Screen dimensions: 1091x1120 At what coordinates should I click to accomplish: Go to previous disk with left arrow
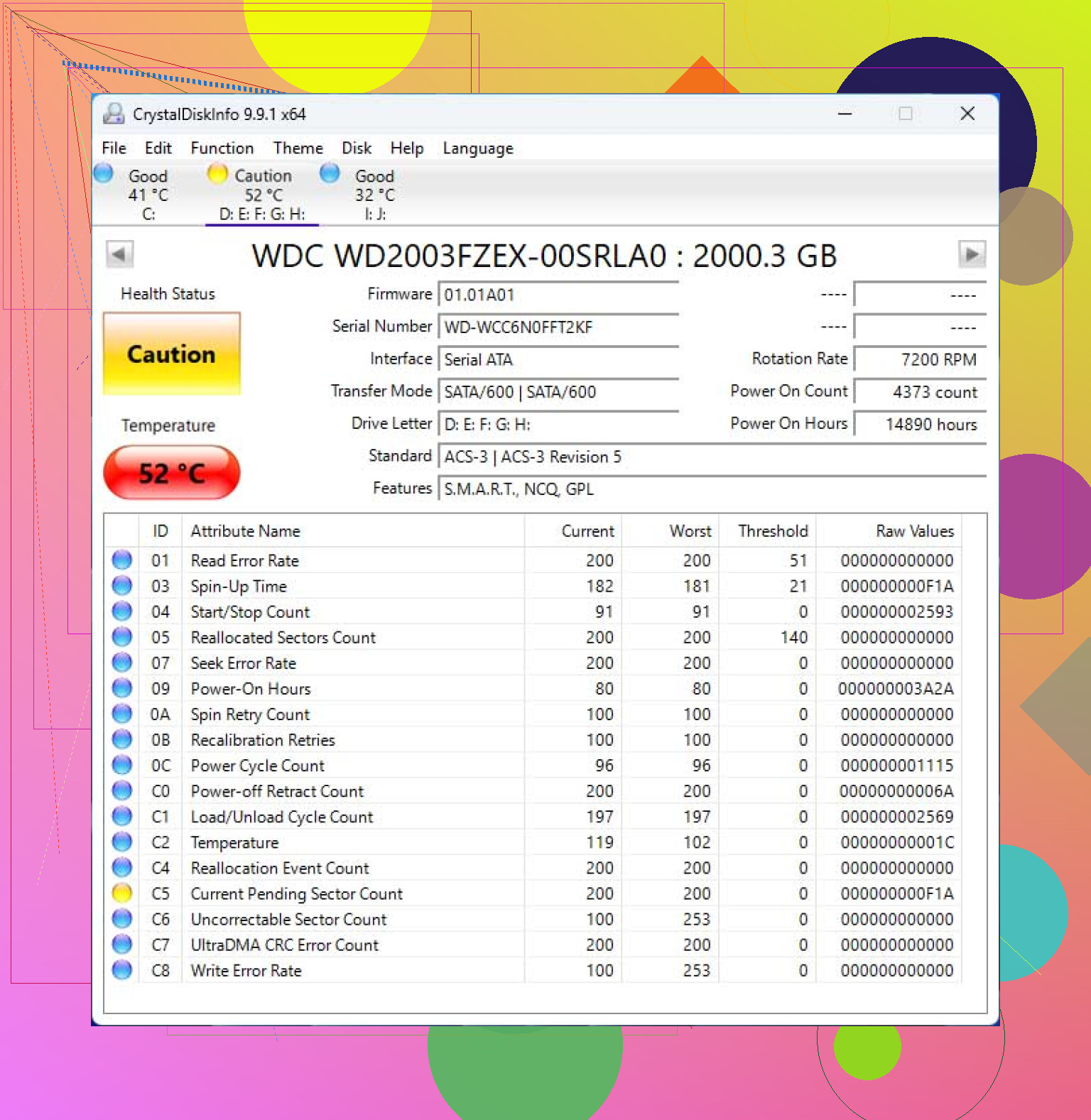tap(119, 254)
